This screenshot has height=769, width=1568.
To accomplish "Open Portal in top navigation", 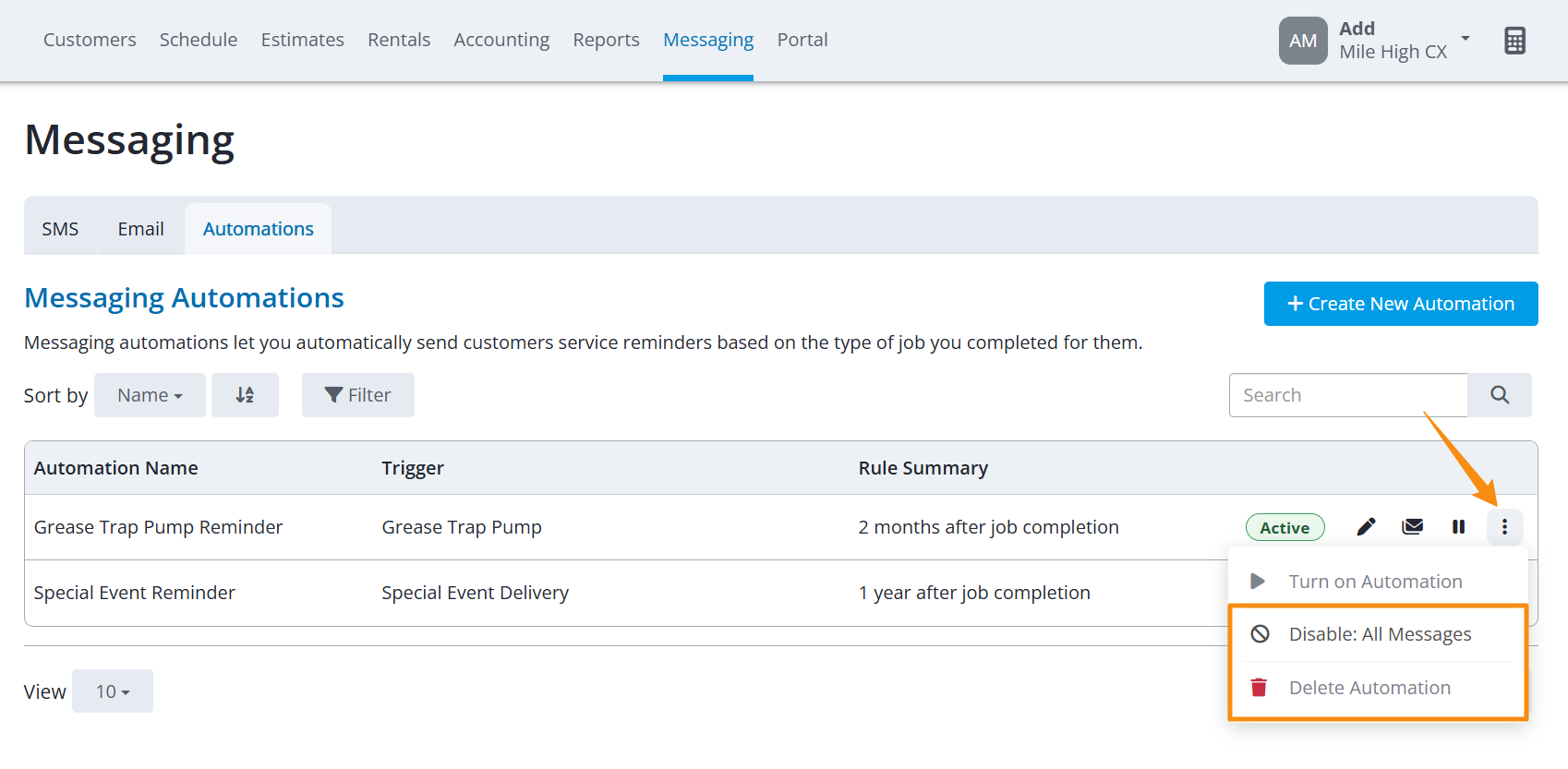I will click(x=802, y=40).
